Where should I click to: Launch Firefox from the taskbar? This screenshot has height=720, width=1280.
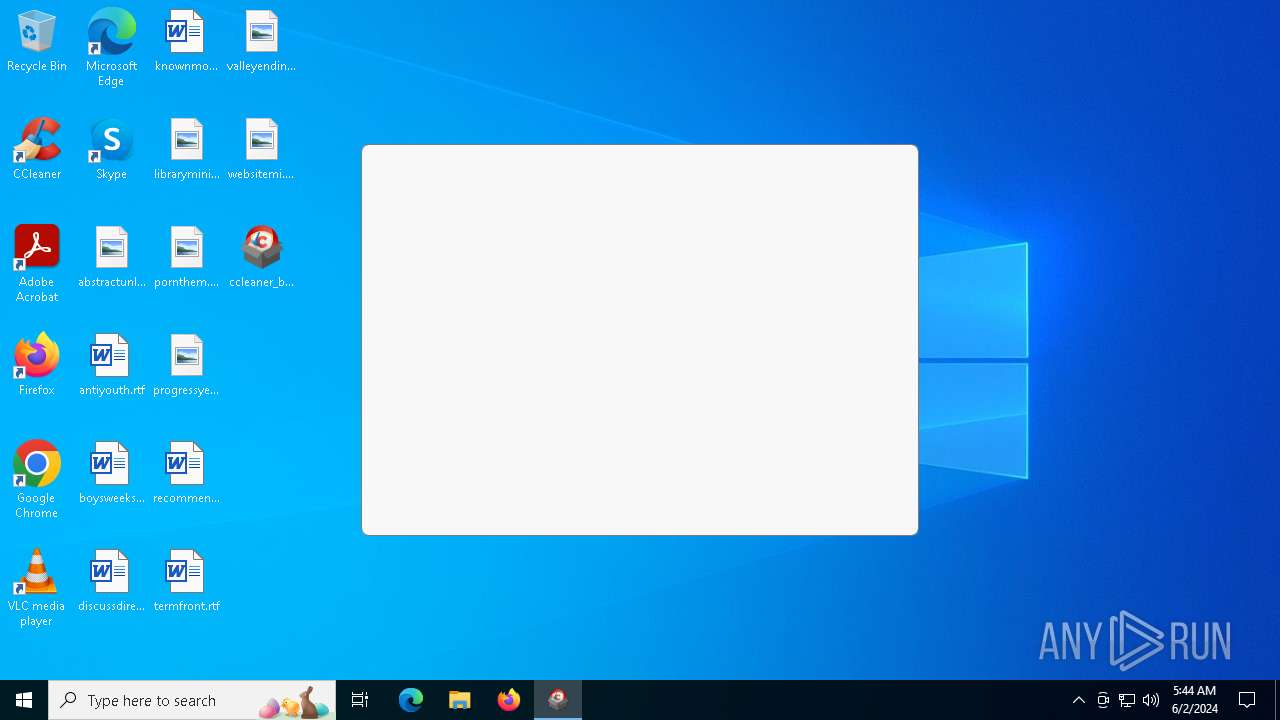(509, 700)
